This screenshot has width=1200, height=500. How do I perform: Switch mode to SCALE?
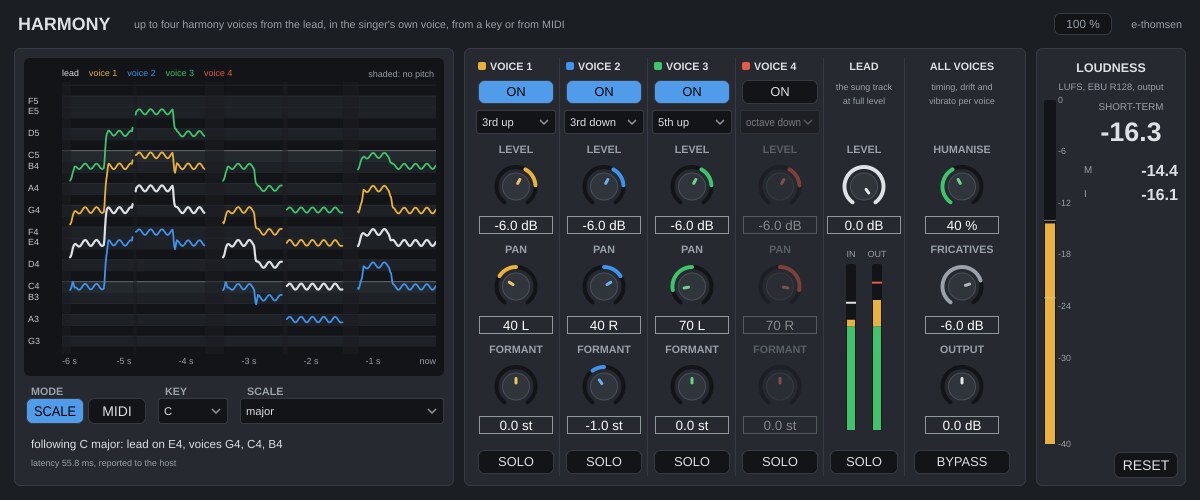55,411
